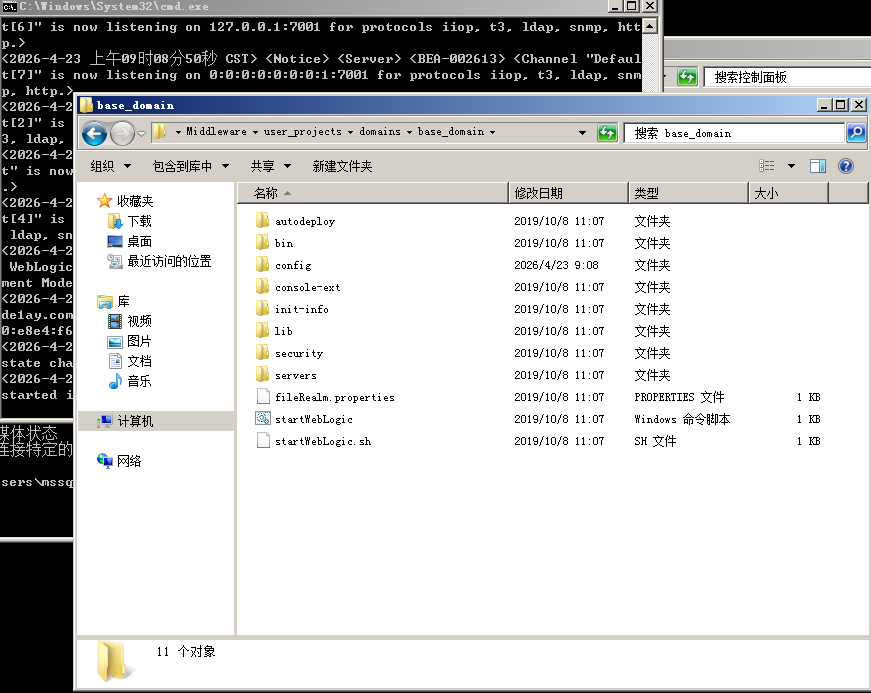Select 计算机 in the navigation pane
Viewport: 871px width, 693px height.
coord(135,422)
